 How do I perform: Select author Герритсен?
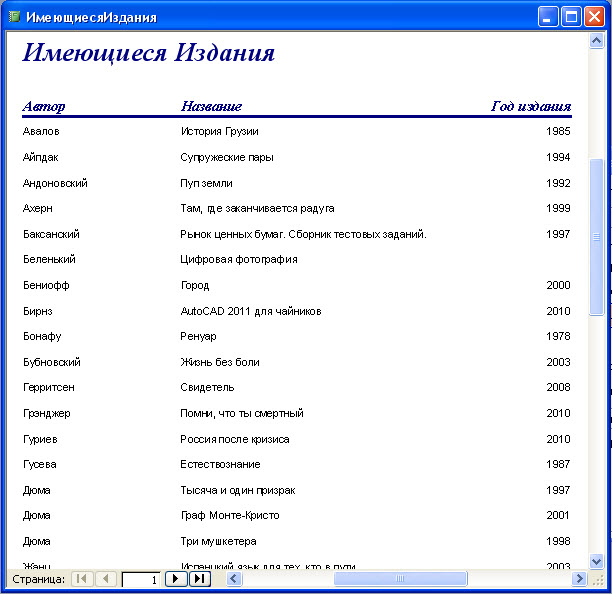click(48, 388)
